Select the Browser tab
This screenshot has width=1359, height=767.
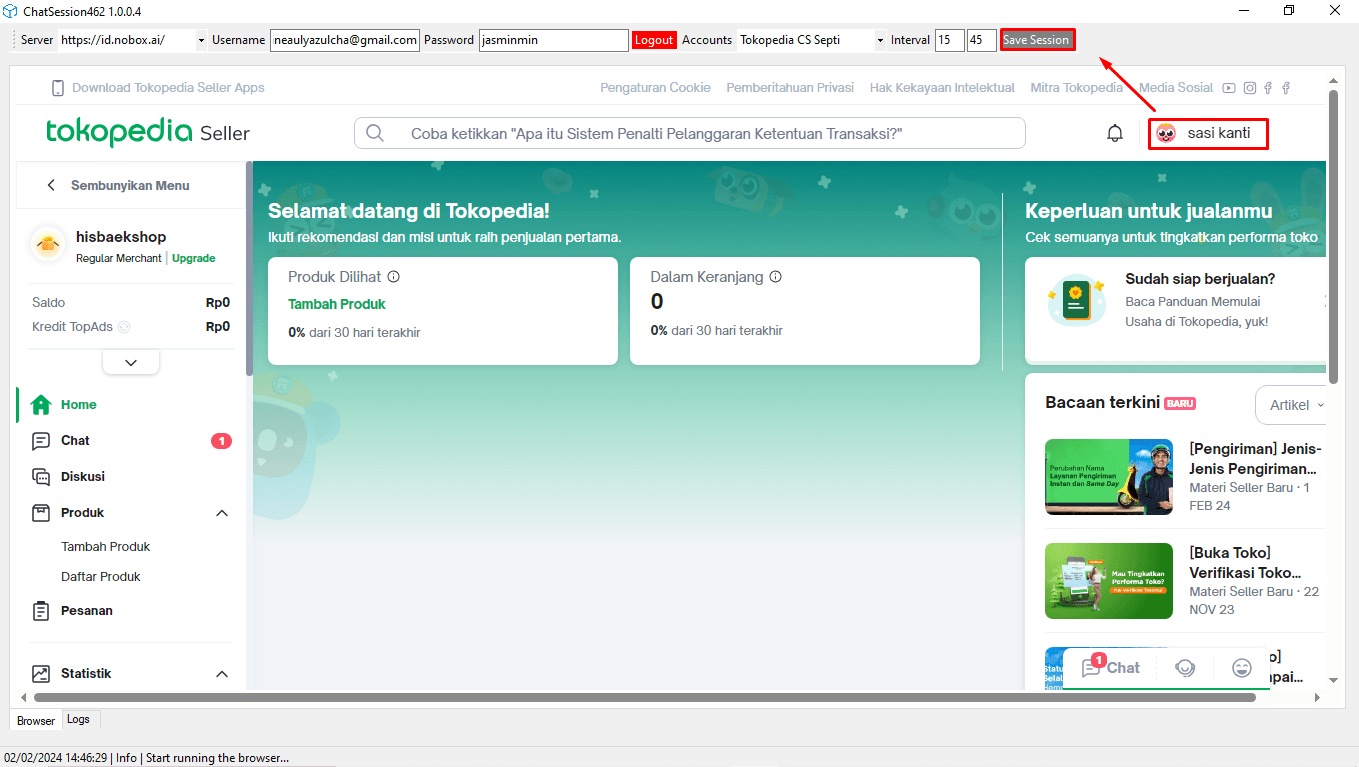(x=35, y=720)
